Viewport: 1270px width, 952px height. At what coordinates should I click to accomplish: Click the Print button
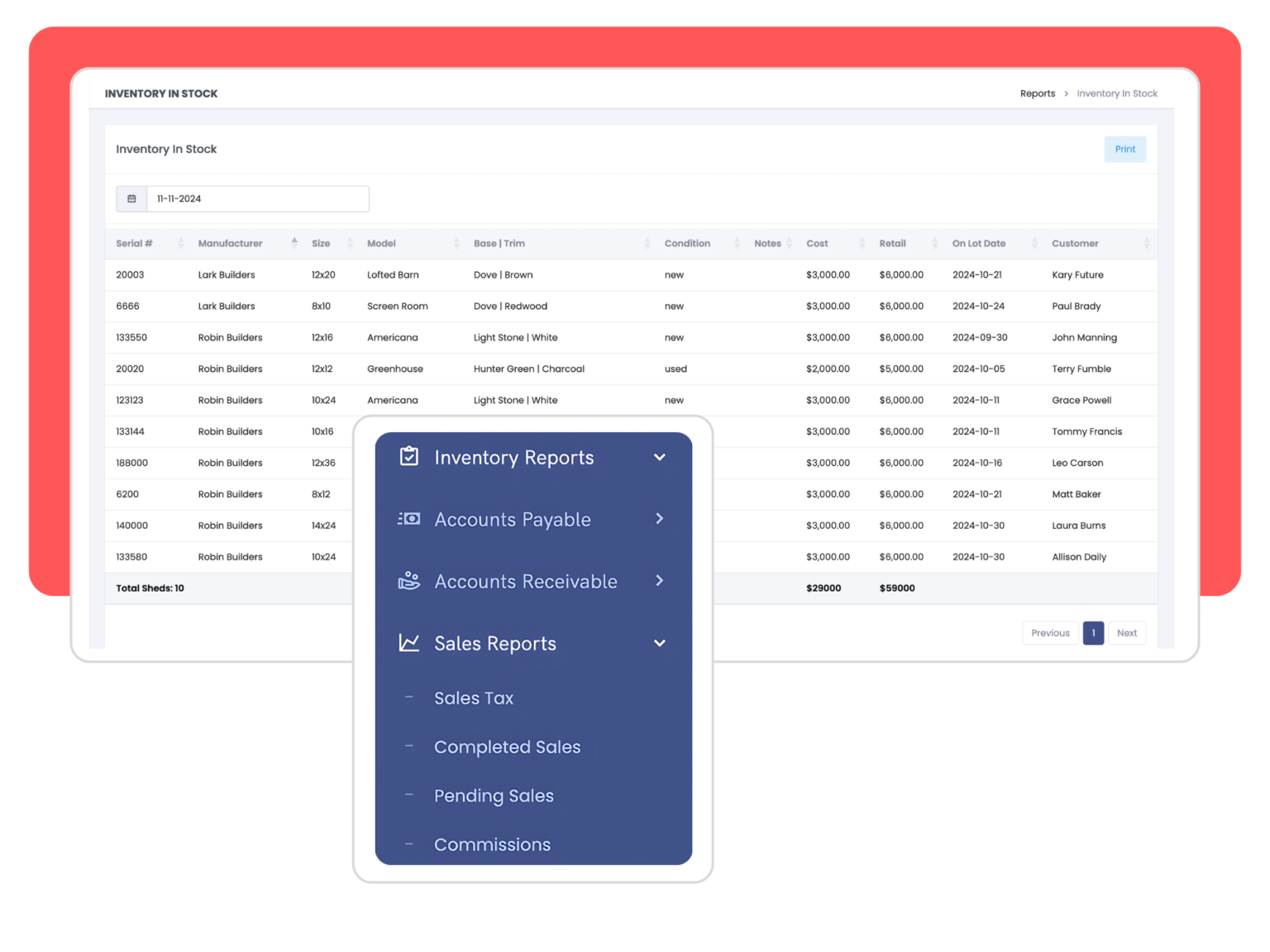click(x=1125, y=150)
